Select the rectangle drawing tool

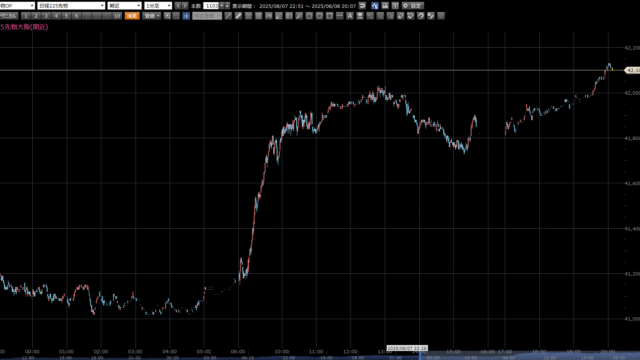point(329,16)
